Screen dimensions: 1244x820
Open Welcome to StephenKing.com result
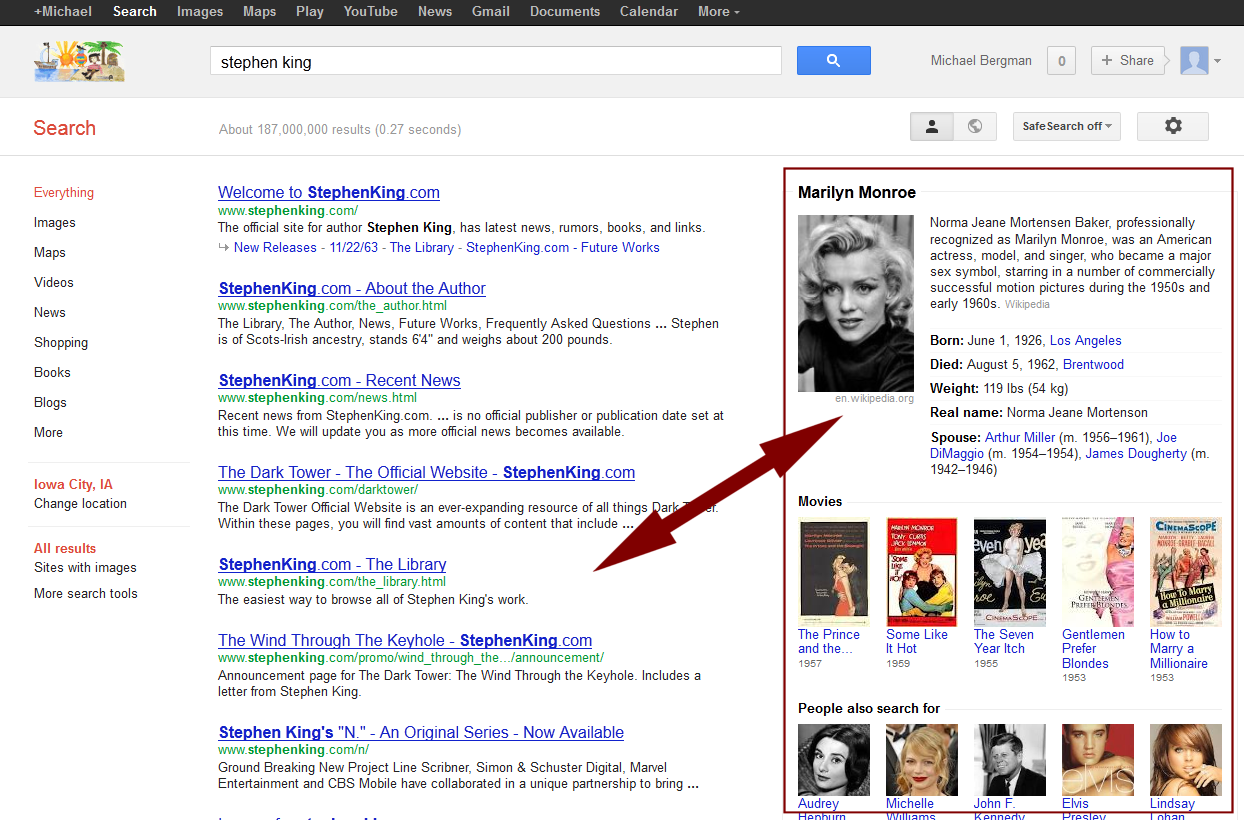pyautogui.click(x=329, y=192)
